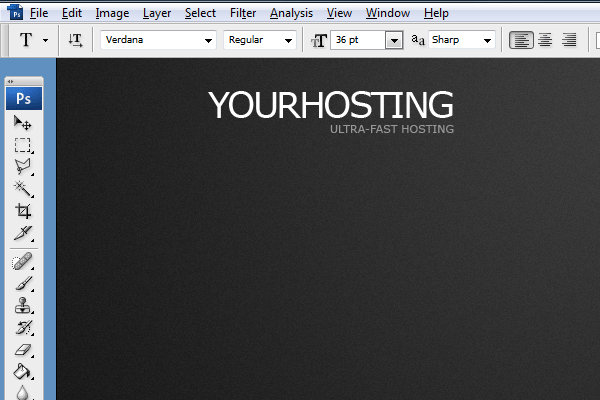The width and height of the screenshot is (600, 400).
Task: Select the Rectangular Marquee tool
Action: pos(23,145)
